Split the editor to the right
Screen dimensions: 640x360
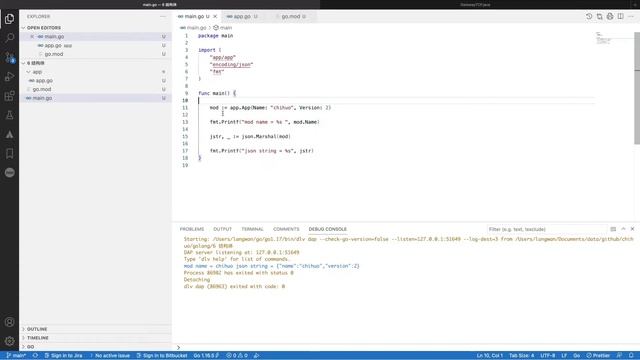coord(620,16)
